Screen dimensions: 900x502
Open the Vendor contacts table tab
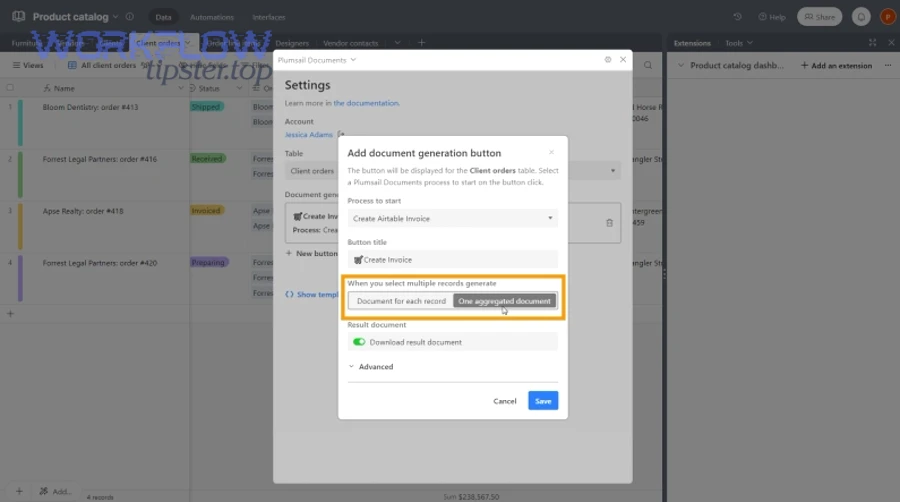tap(350, 43)
